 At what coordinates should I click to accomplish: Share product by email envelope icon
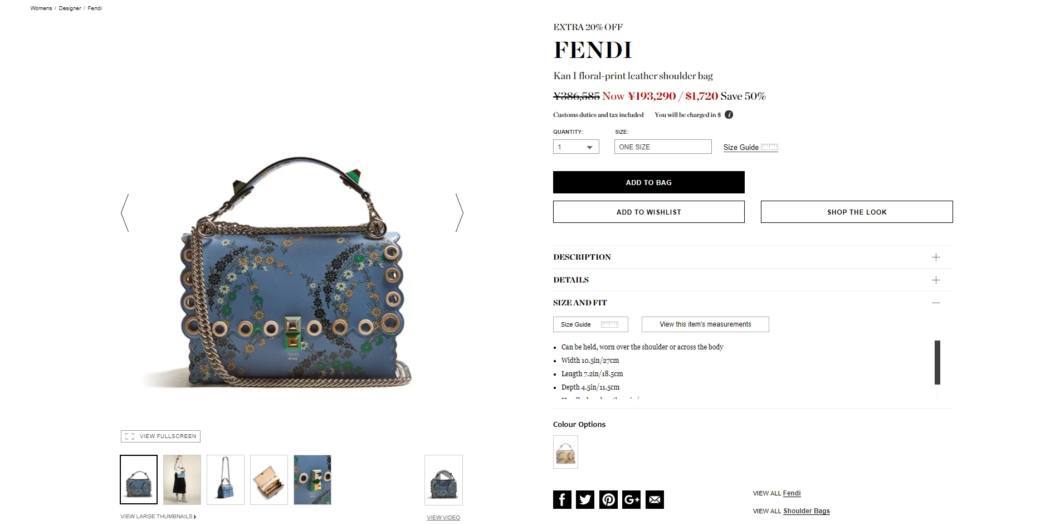click(x=654, y=499)
